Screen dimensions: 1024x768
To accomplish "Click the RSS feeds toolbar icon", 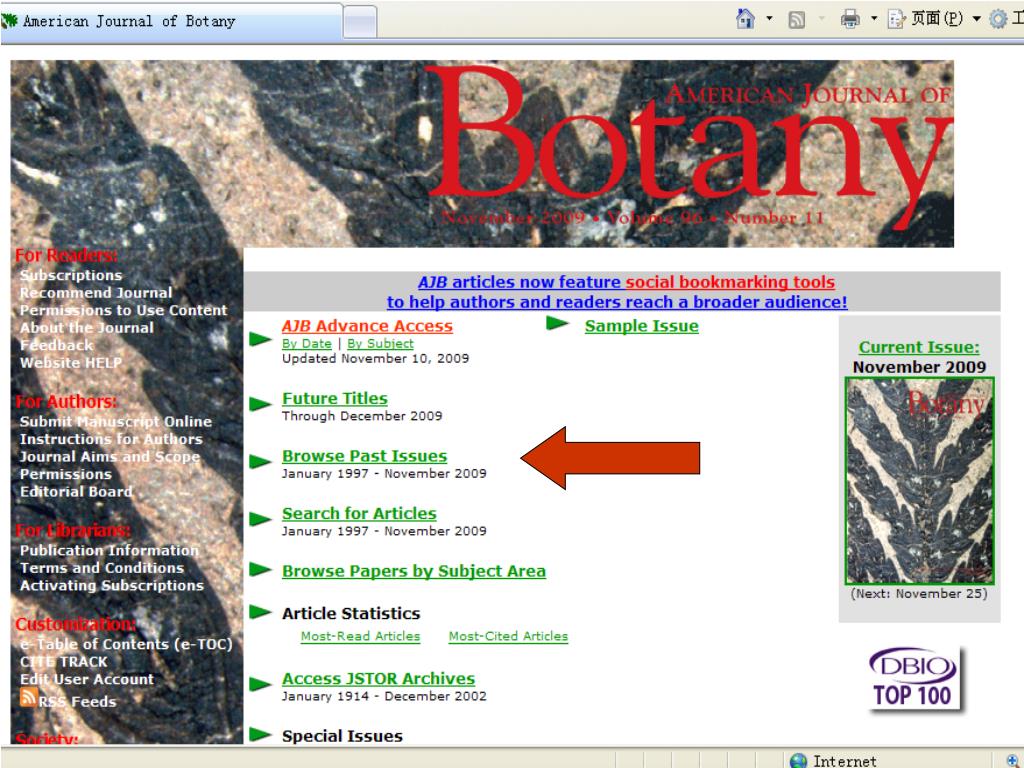I will click(x=796, y=20).
